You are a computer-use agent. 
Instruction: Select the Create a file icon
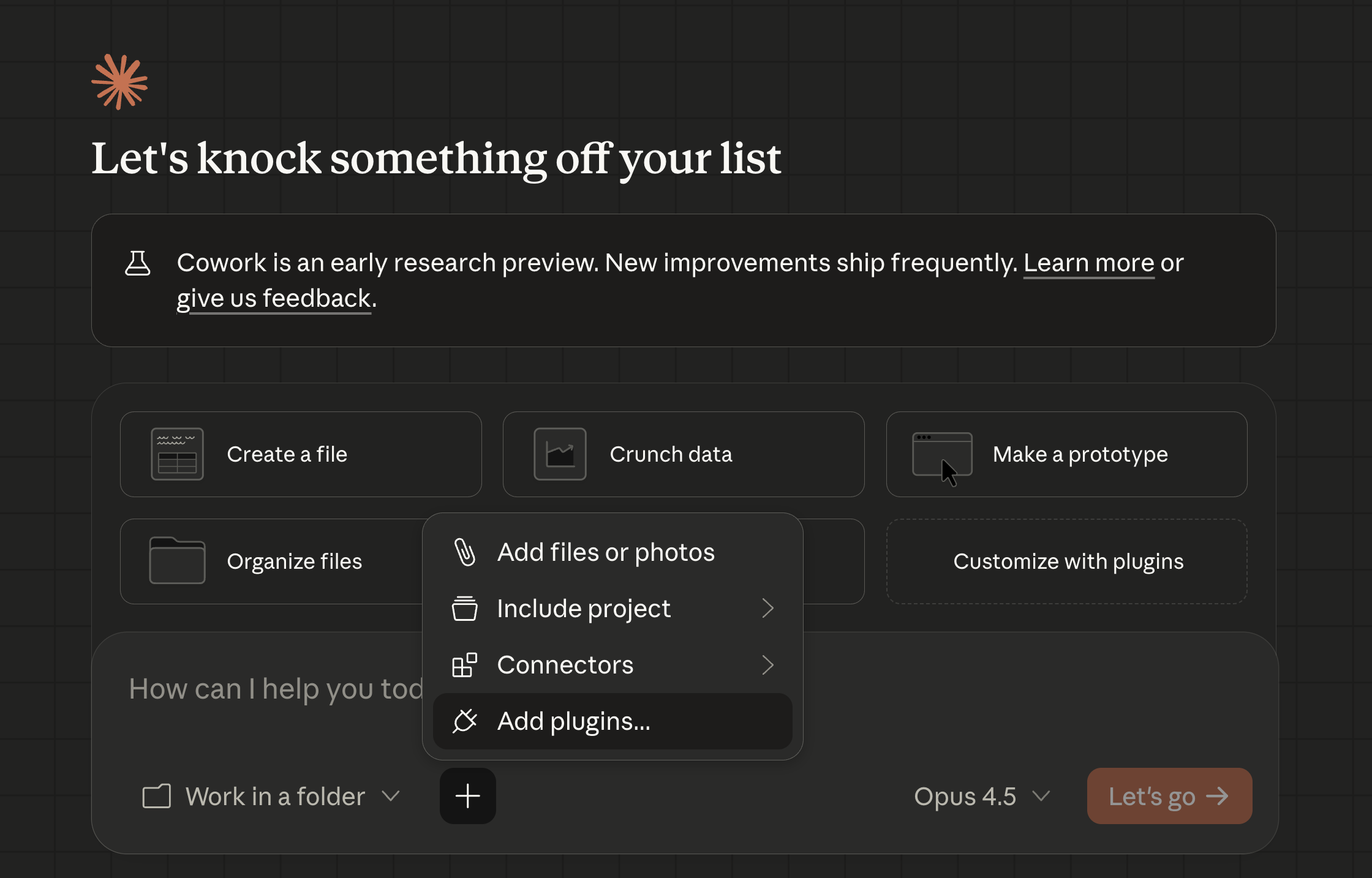pos(177,454)
